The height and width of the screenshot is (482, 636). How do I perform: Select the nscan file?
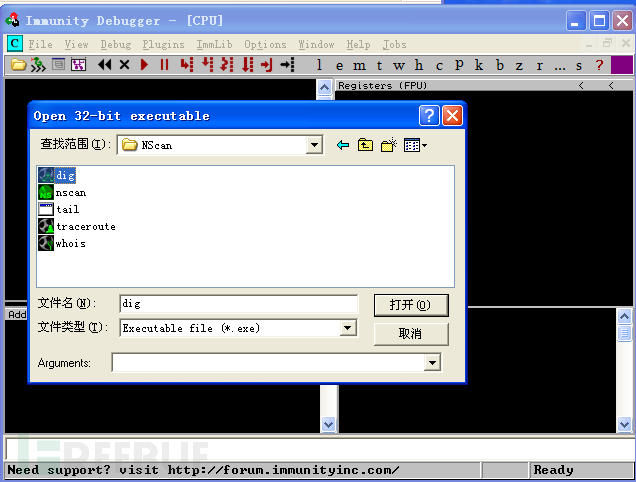62,192
